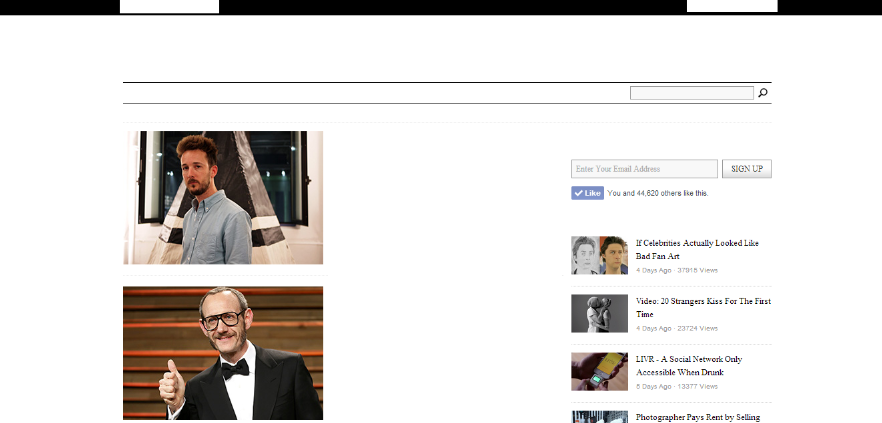Click the Bad Fan Art sketch thumbnail

pyautogui.click(x=599, y=255)
